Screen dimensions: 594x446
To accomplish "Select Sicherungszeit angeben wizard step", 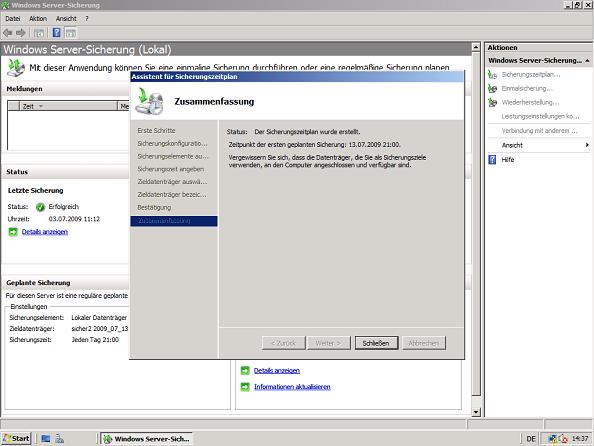I will pos(170,169).
